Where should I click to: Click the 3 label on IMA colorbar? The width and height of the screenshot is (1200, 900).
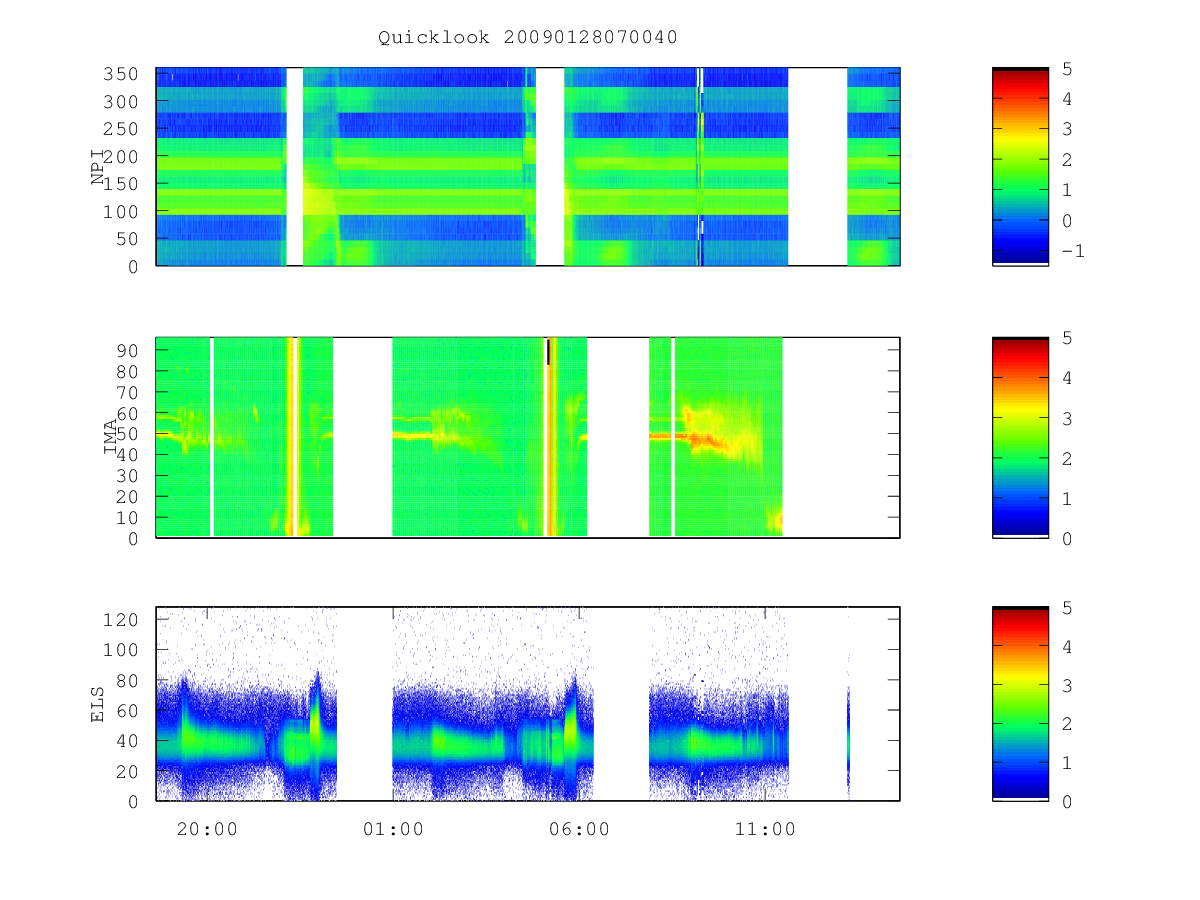(x=1067, y=418)
